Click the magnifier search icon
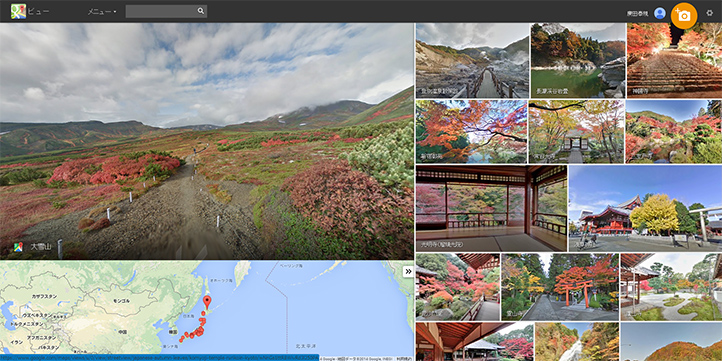Screen dimensions: 722x361 201,11
